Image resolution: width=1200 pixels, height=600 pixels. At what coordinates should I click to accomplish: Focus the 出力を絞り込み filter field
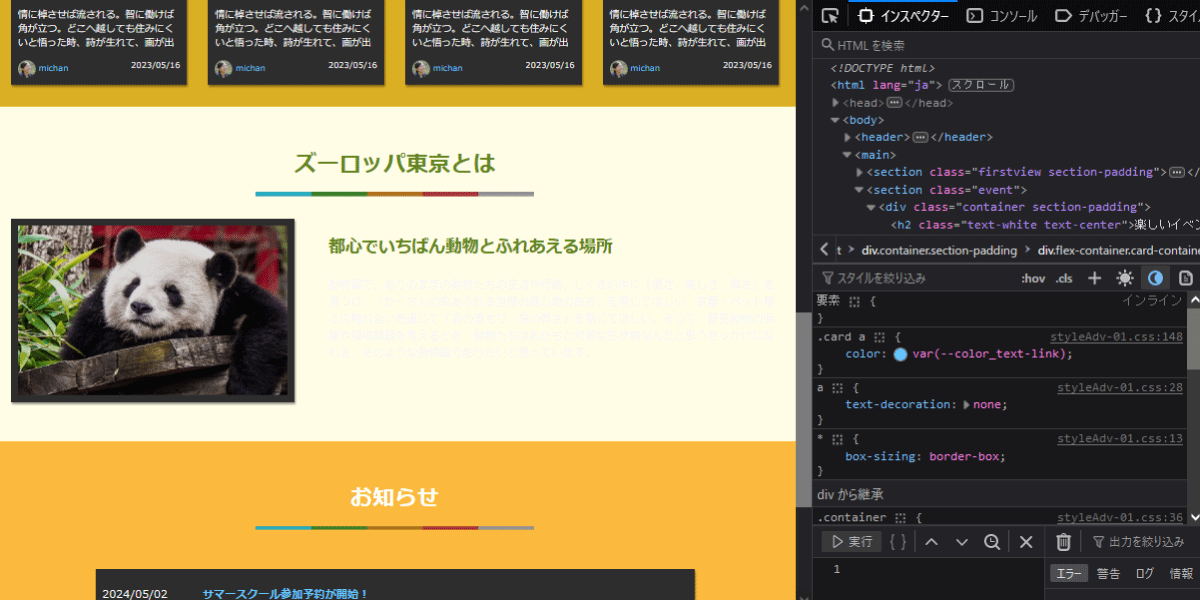click(x=1142, y=541)
